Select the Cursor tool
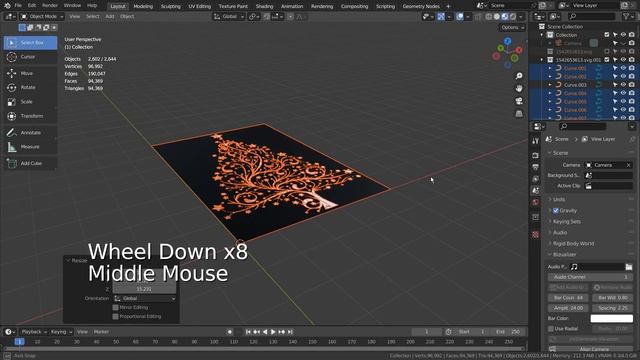 (x=30, y=57)
